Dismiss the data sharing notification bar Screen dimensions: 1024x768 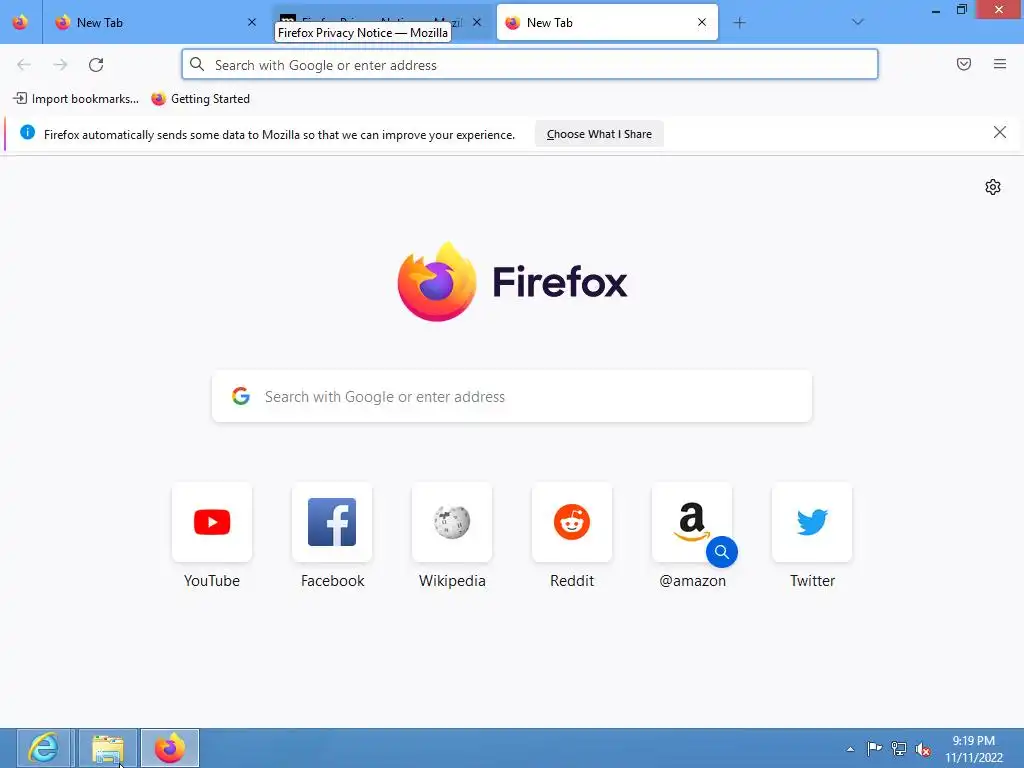pos(1000,133)
